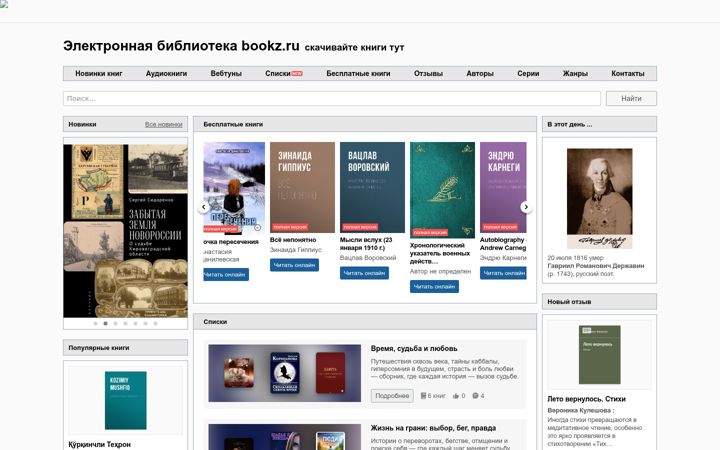Select third dot of Новинки slider
Image resolution: width=720 pixels, height=450 pixels.
click(115, 323)
